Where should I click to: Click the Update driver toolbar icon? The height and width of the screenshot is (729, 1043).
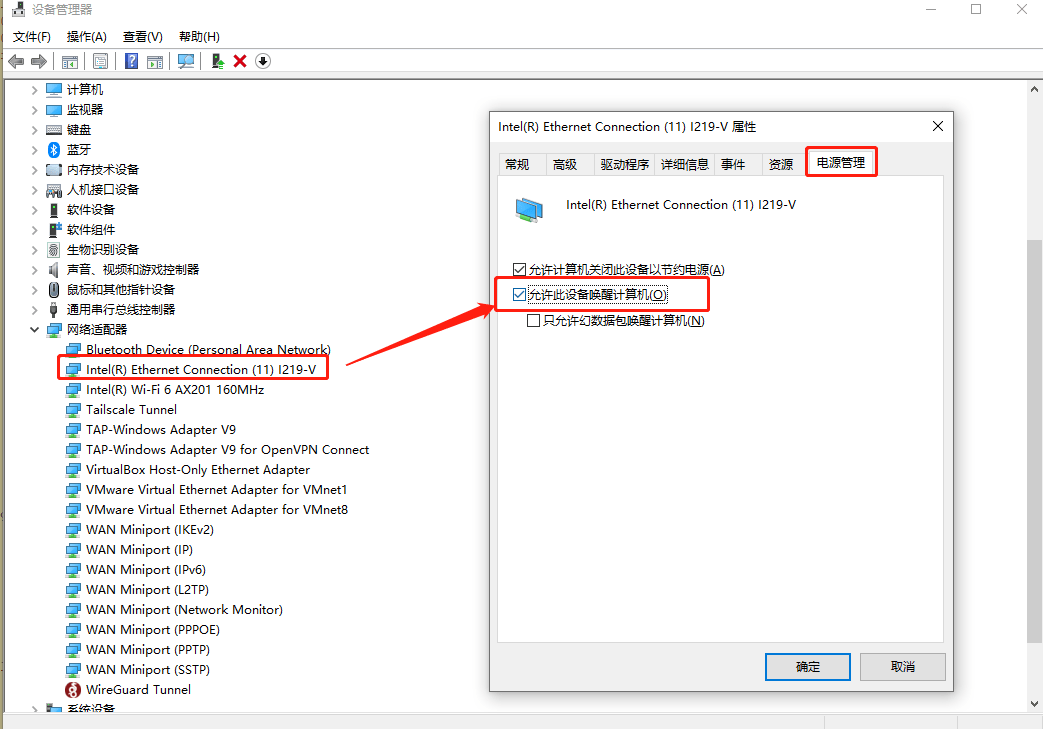[216, 61]
